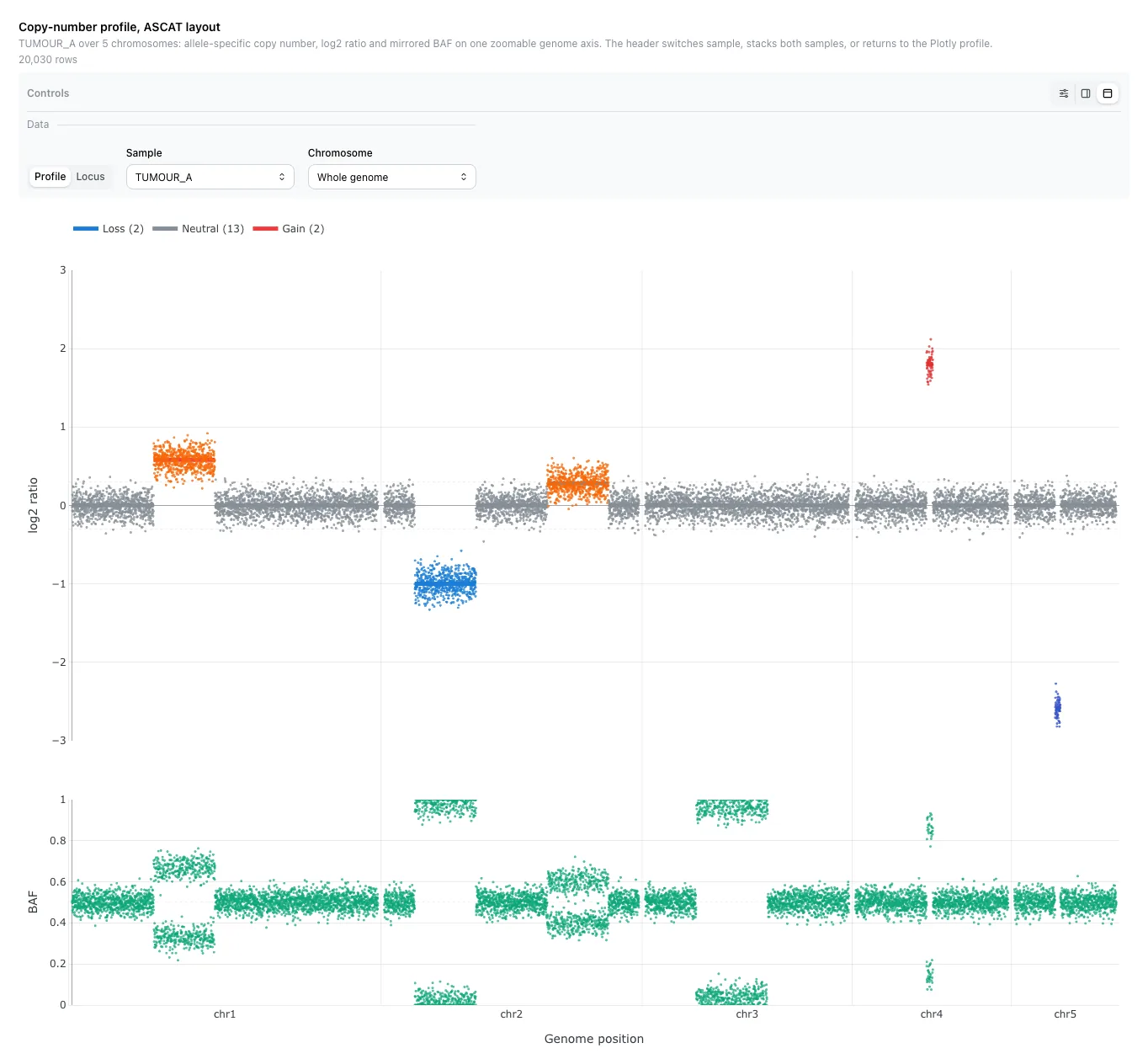
Task: Open the Sample dropdown showing TUMOUR_A
Action: pos(210,177)
